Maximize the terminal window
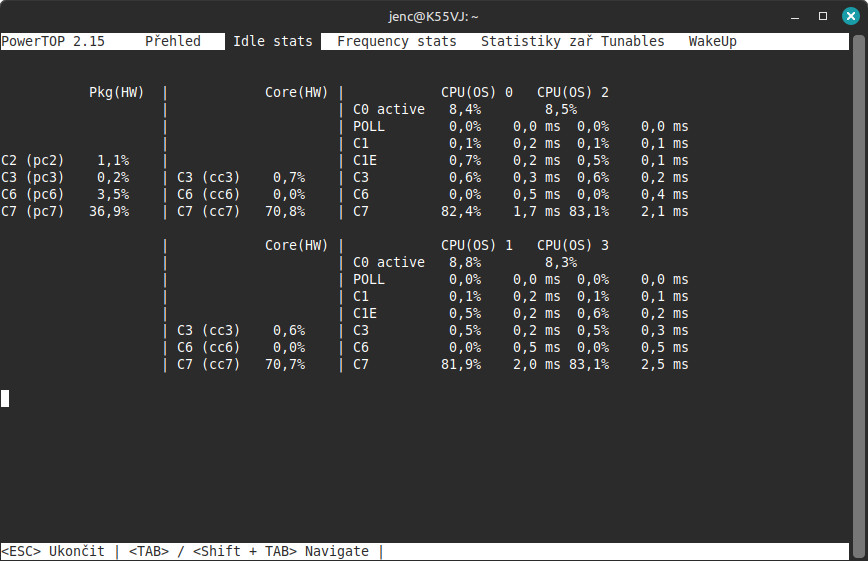868x561 pixels. [x=822, y=16]
